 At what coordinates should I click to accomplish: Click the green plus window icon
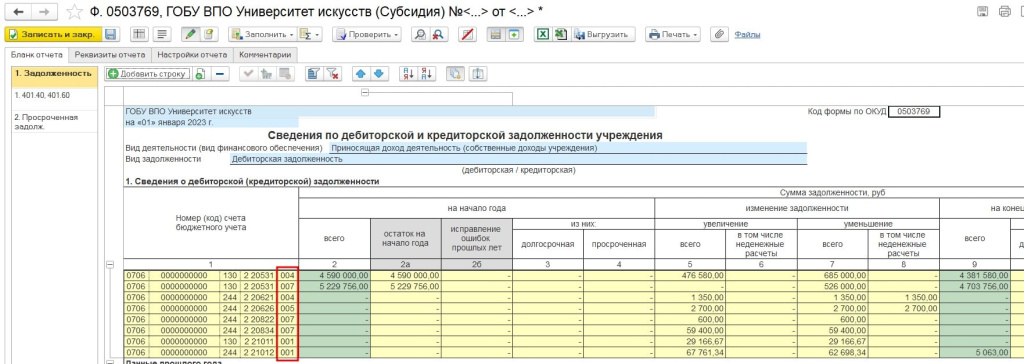(x=514, y=35)
